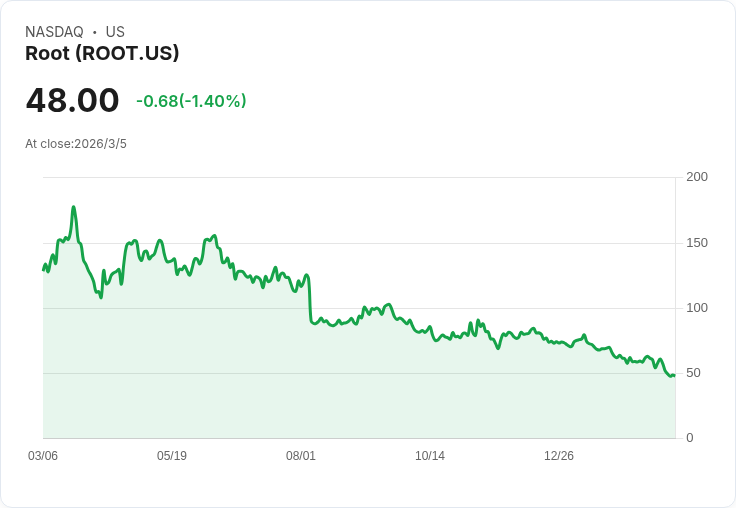Click the 48.00 current price
Screen dimensions: 736x508
[x=72, y=101]
